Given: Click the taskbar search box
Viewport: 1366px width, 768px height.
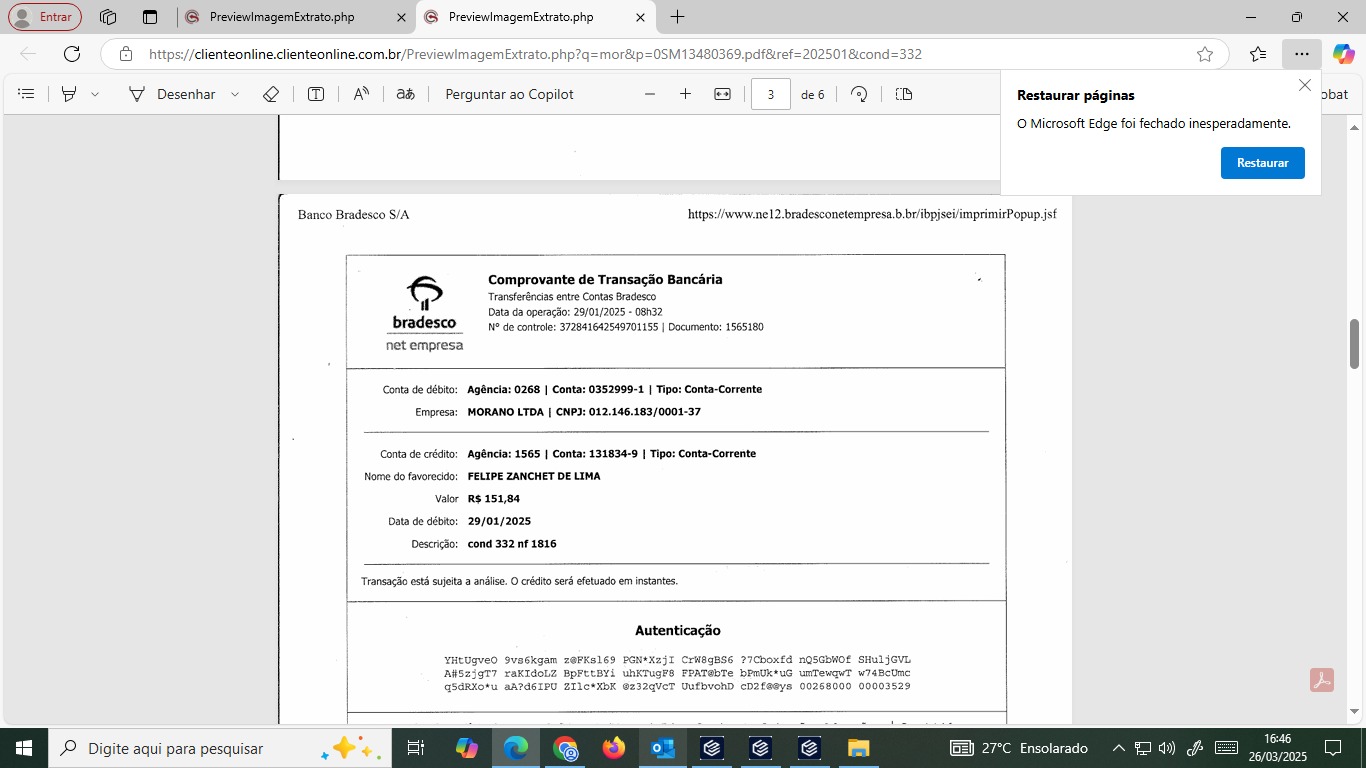Looking at the screenshot, I should [x=218, y=748].
